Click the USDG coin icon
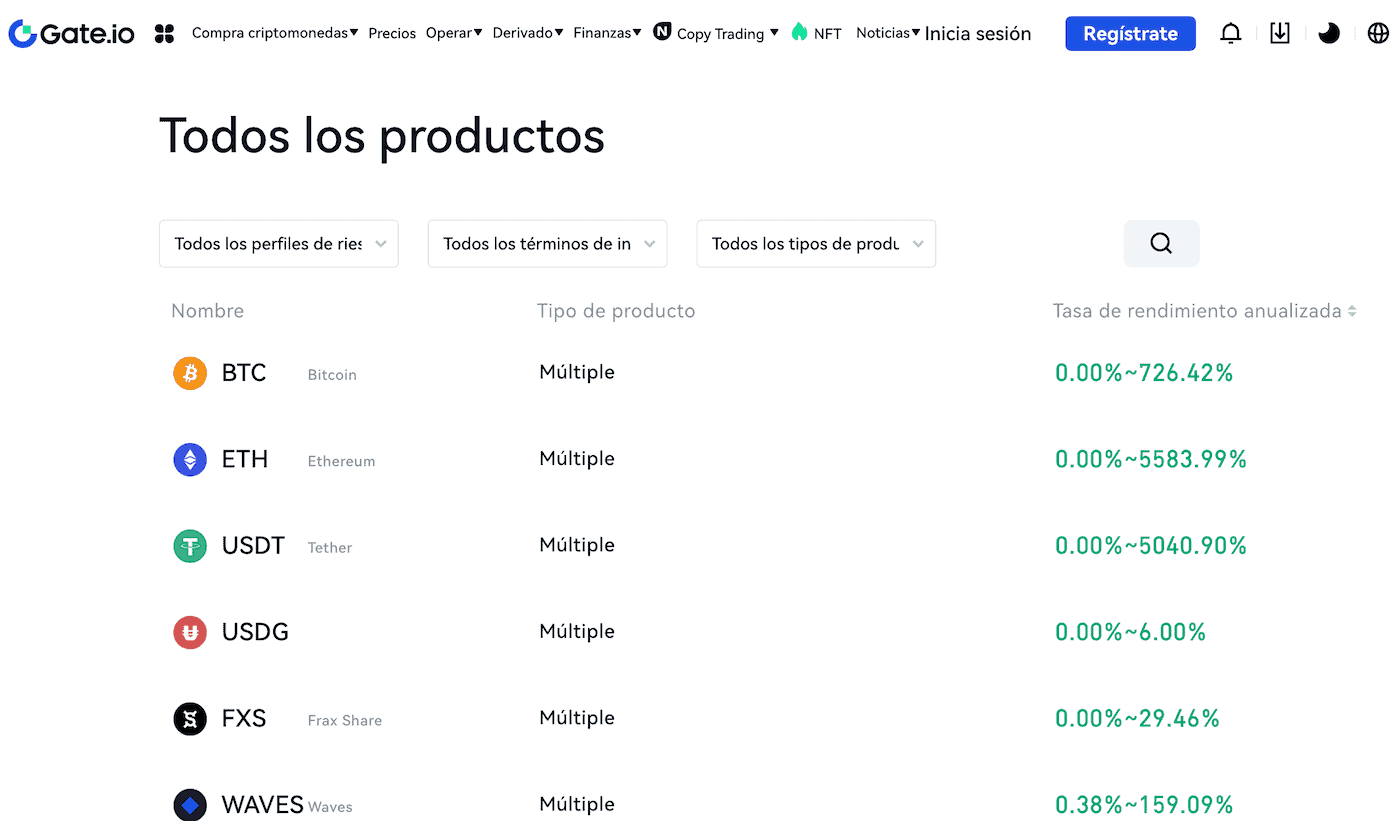1400x821 pixels. tap(190, 632)
